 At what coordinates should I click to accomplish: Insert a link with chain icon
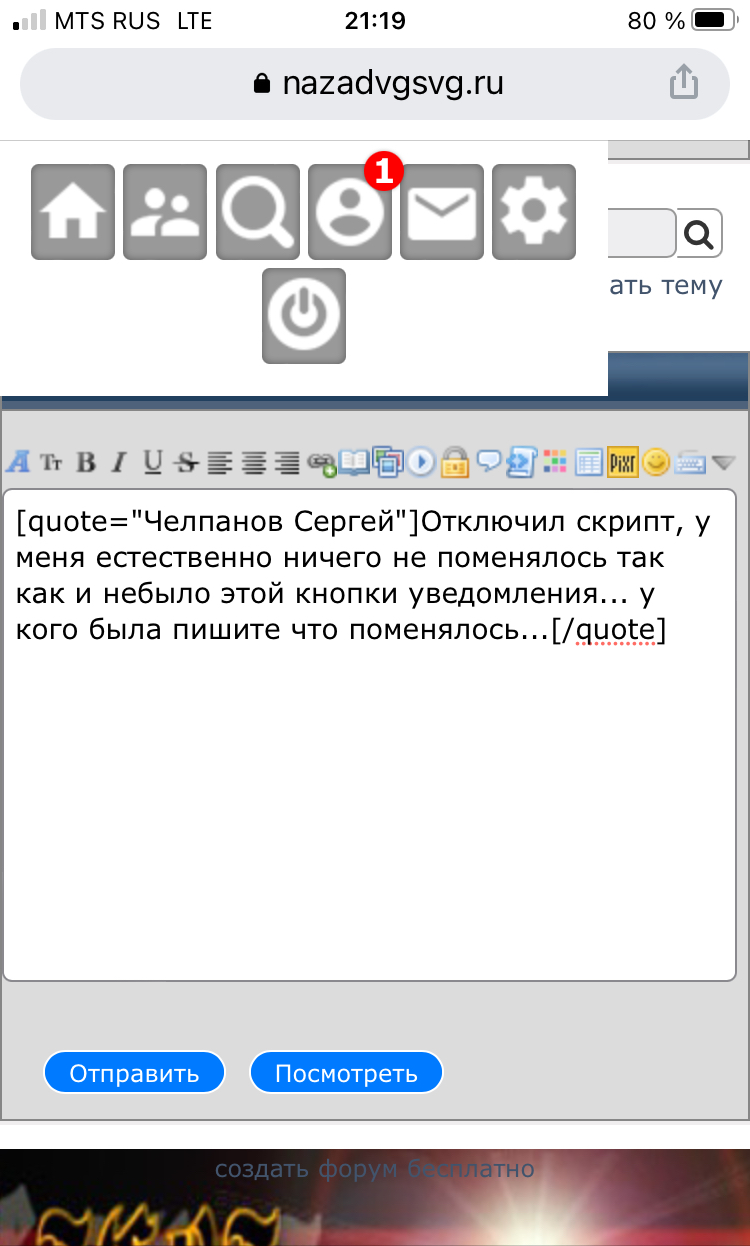[x=322, y=462]
